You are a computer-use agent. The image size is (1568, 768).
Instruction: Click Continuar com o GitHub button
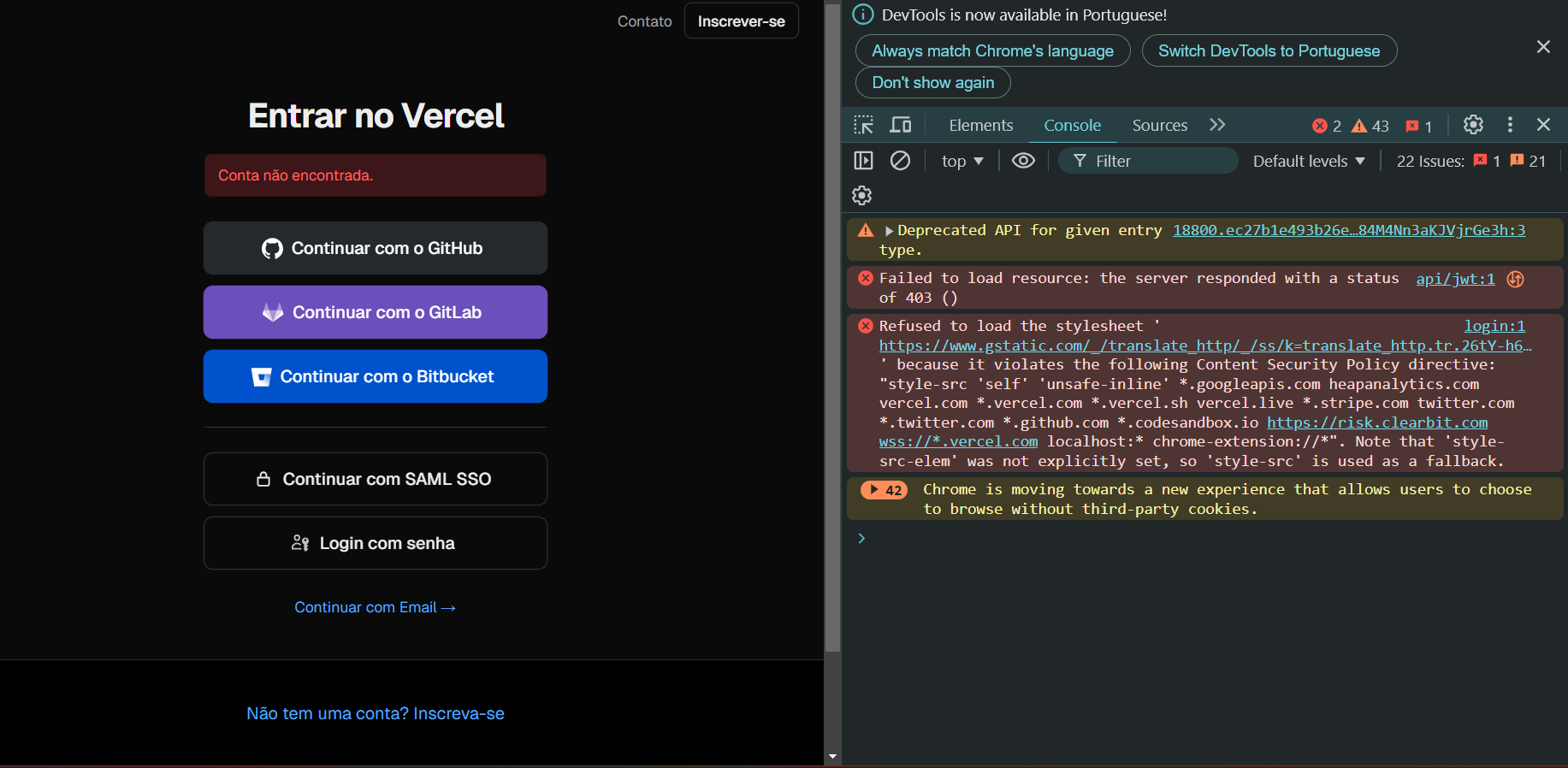pyautogui.click(x=376, y=248)
